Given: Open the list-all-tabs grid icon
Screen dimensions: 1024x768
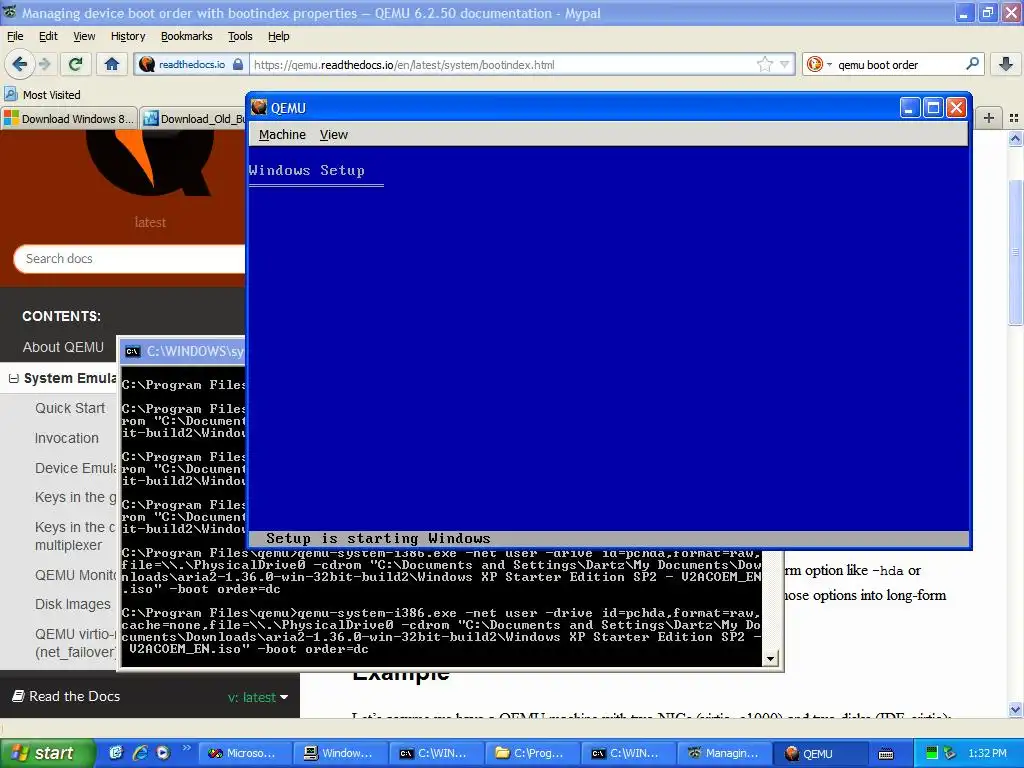Looking at the screenshot, I should (1014, 118).
